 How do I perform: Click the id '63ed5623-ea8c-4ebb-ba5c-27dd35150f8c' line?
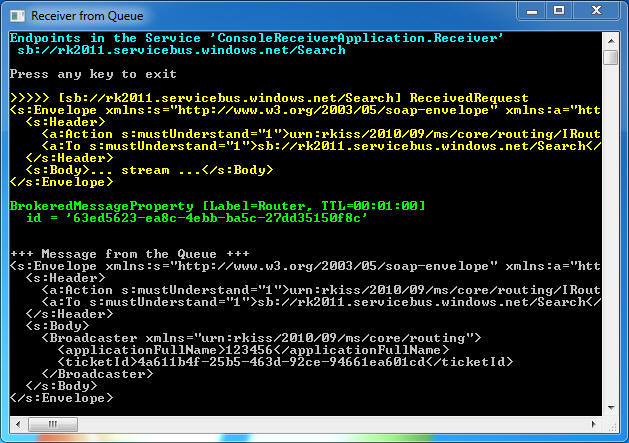coord(197,218)
